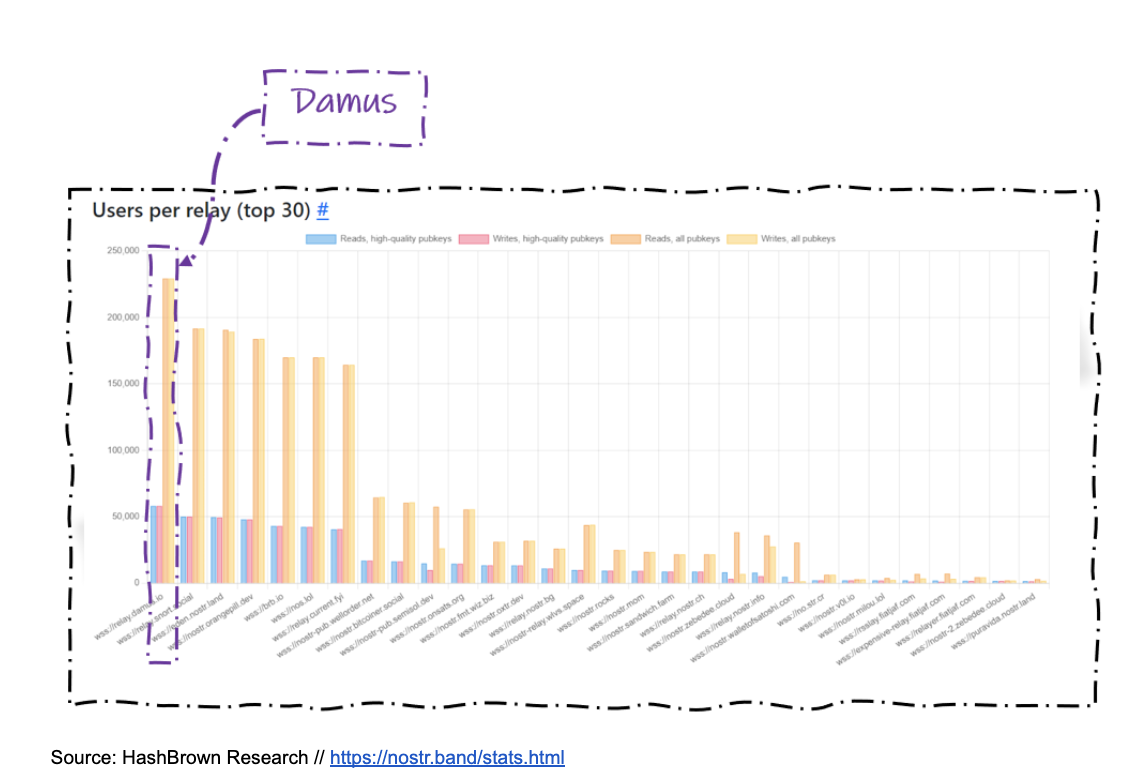1126x782 pixels.
Task: Click the 'Users per relay (top 30)' heading
Action: pos(201,211)
